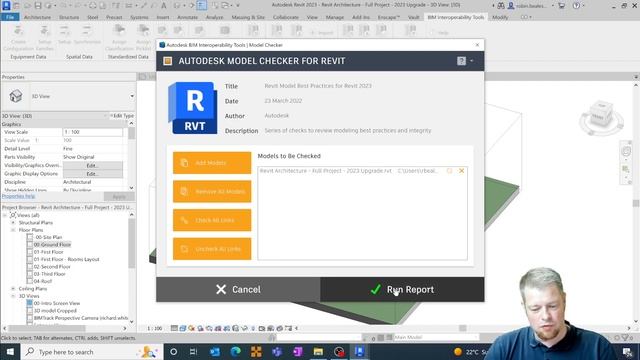Open Microsoft Edge from the taskbar
The width and height of the screenshot is (640, 360).
(x=236, y=352)
